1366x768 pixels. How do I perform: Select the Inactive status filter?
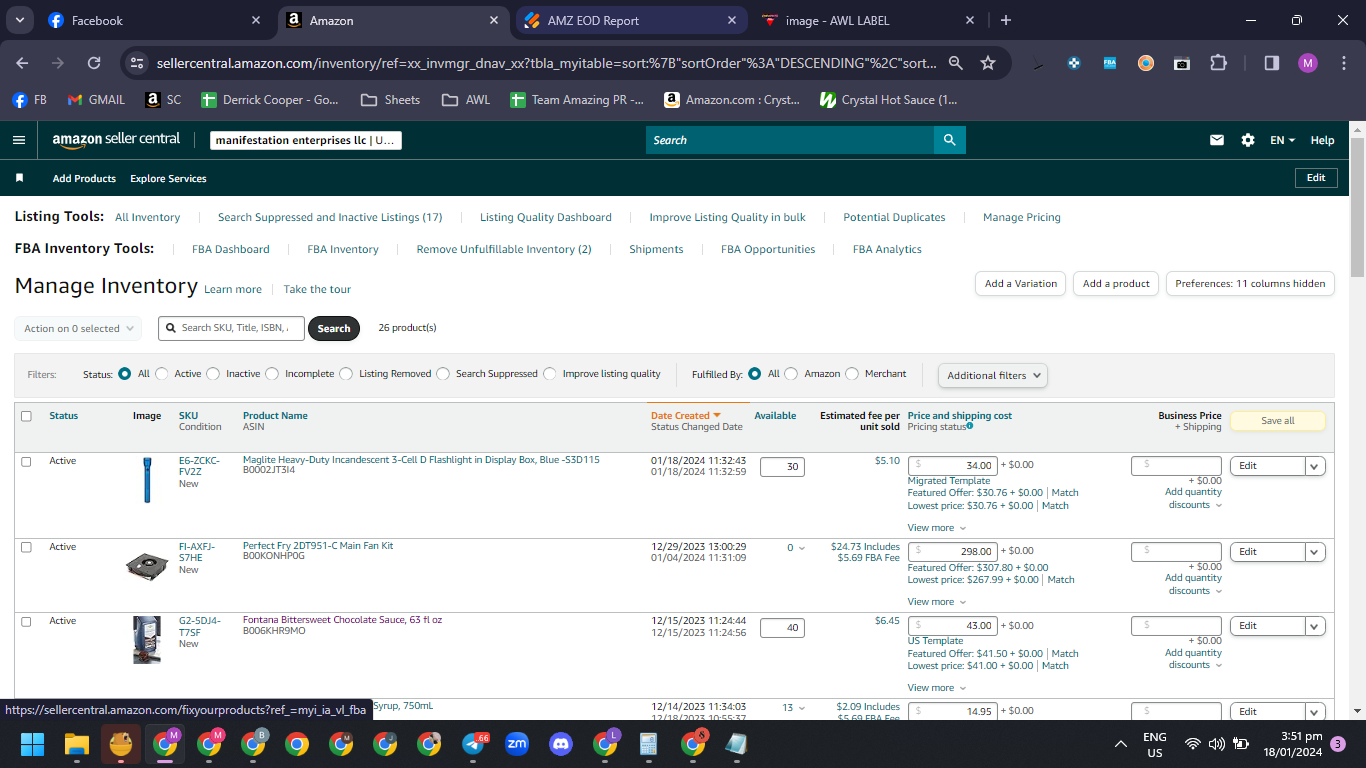213,374
